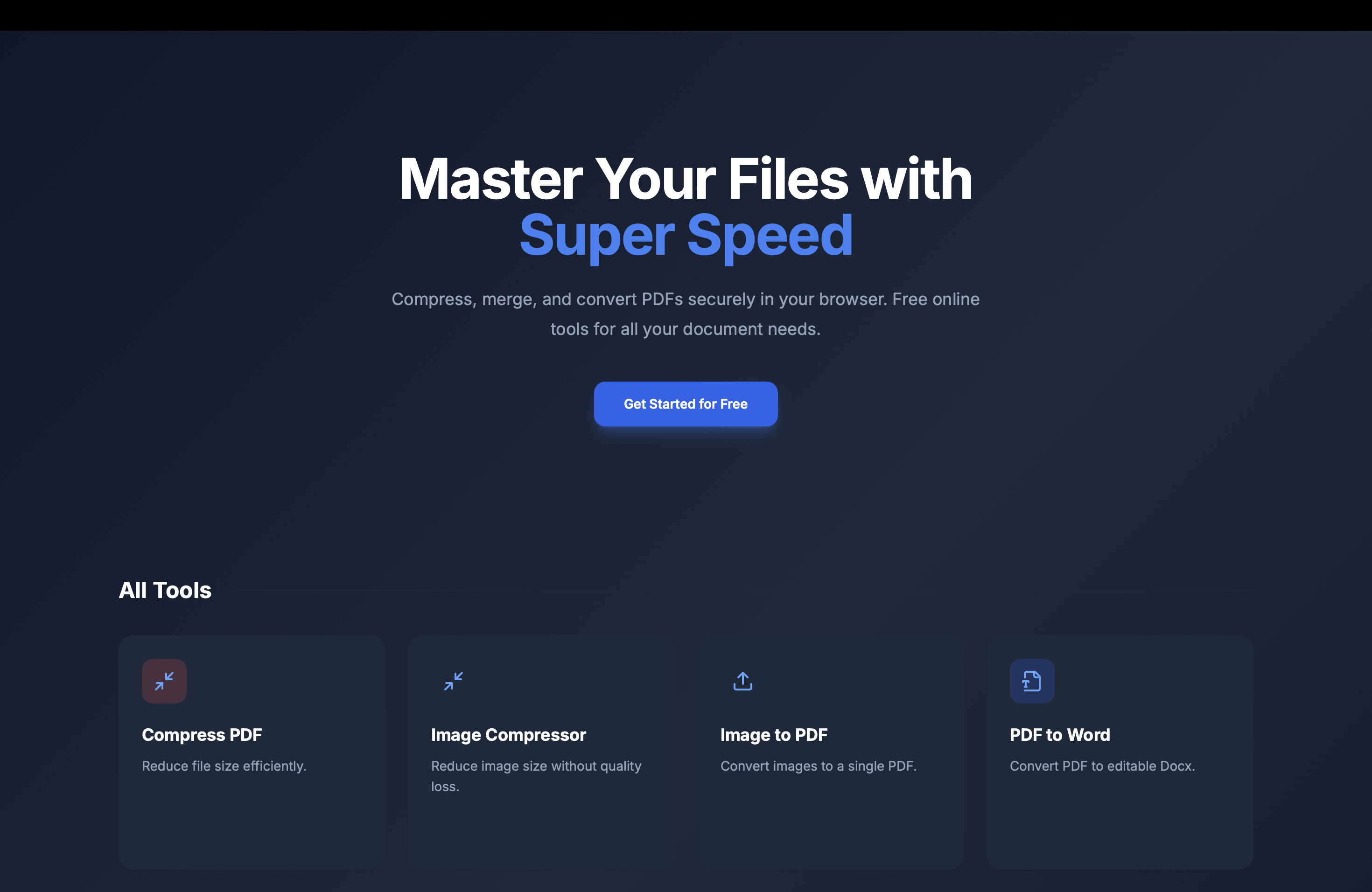Click the hero subtitle description text
This screenshot has width=1372, height=892.
686,314
